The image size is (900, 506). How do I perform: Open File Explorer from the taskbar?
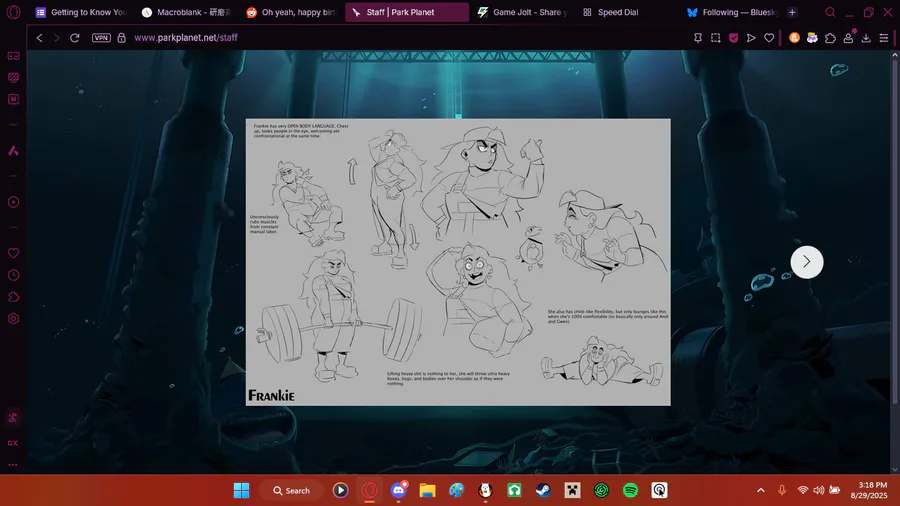pos(428,491)
